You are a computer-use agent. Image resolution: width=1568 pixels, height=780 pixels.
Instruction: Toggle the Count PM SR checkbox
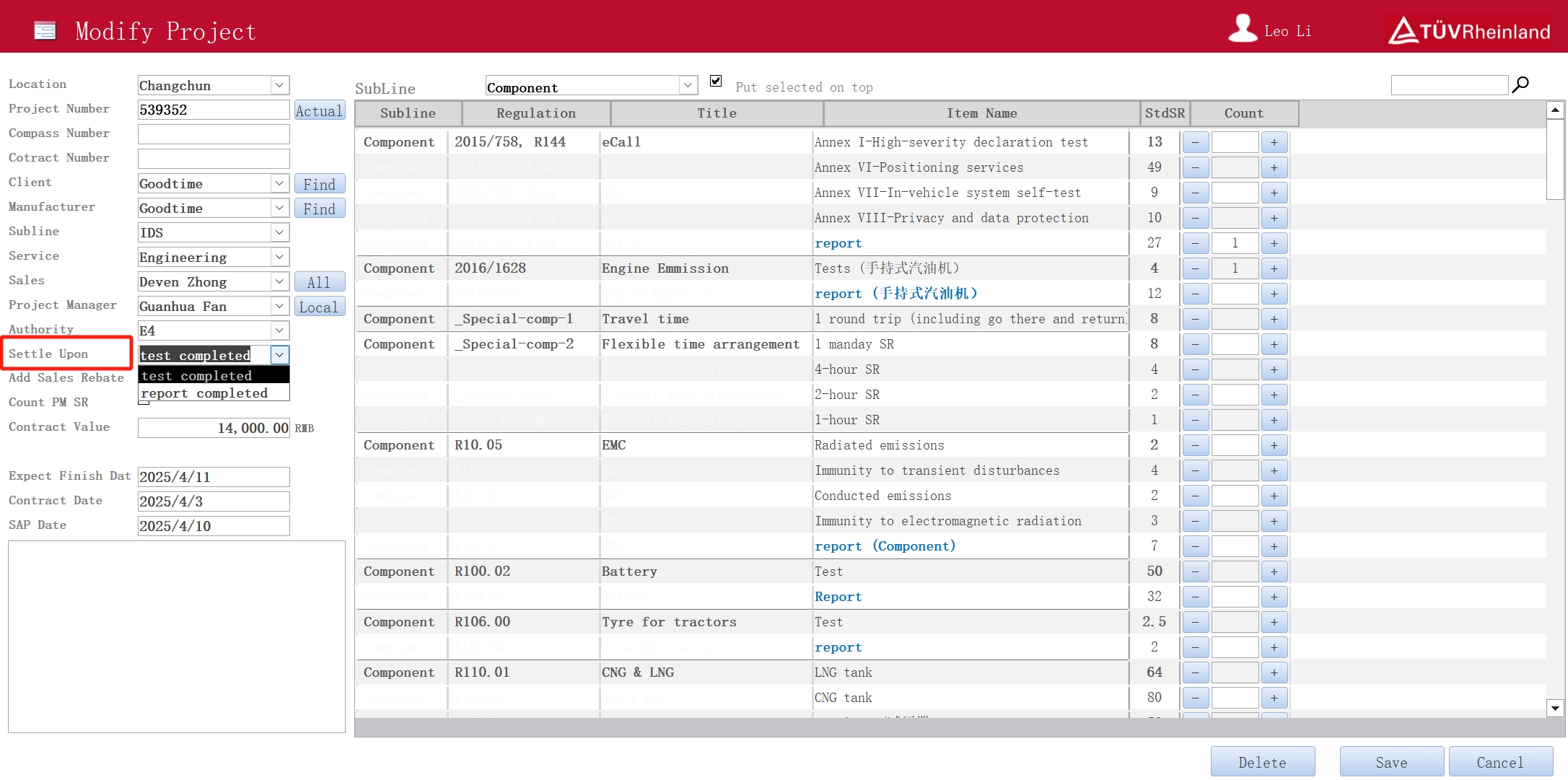[x=144, y=402]
